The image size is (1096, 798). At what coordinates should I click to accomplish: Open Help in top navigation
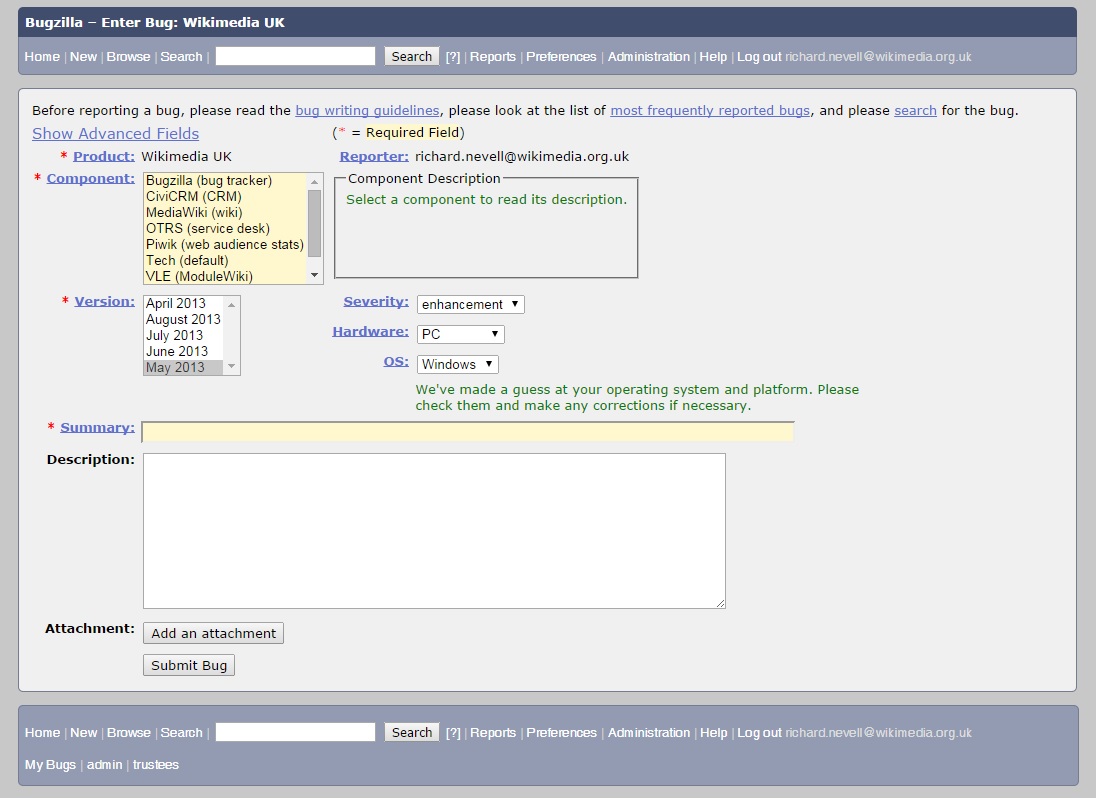click(713, 57)
